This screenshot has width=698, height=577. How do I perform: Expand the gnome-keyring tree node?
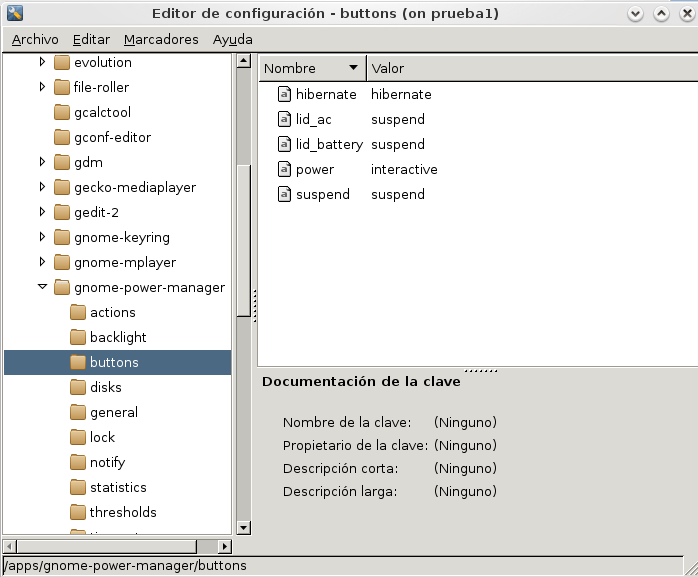[x=42, y=237]
